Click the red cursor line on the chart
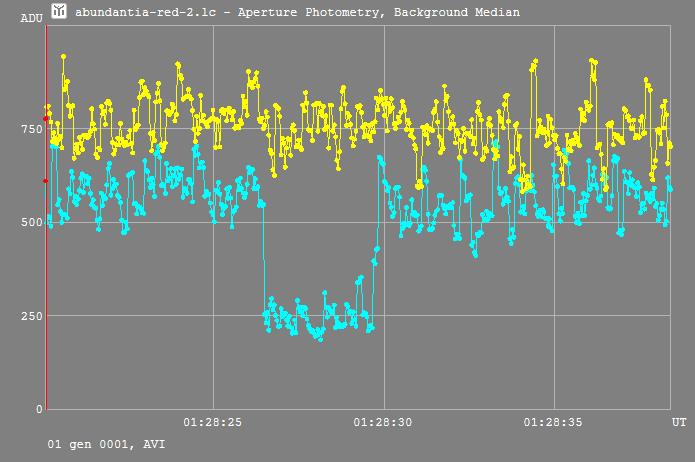Screen dimensions: 695x462 pos(46,217)
